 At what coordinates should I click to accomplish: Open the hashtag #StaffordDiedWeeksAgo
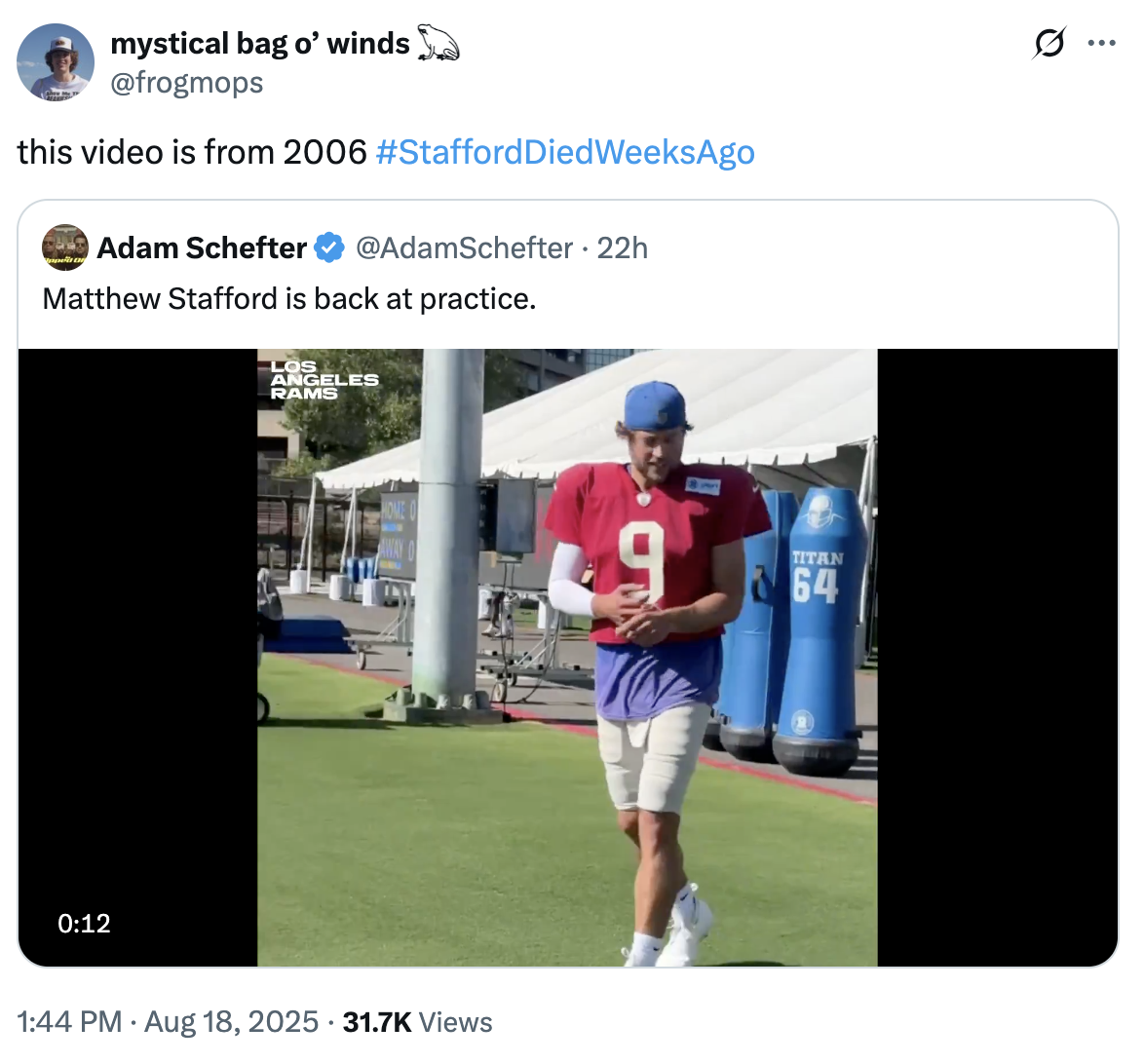click(565, 152)
